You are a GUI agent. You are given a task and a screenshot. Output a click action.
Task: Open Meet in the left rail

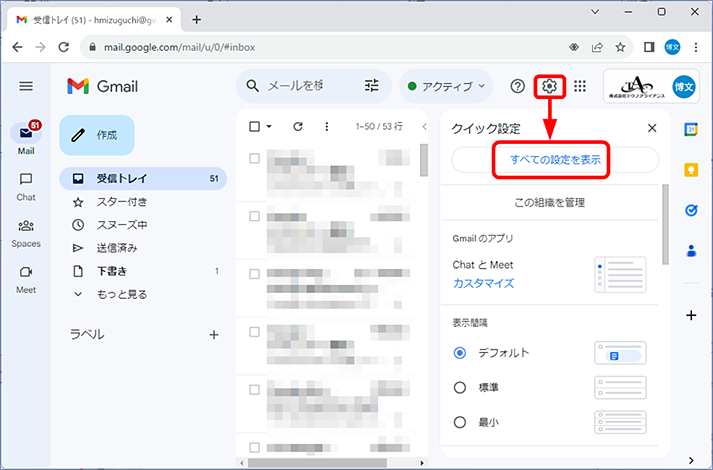click(26, 280)
